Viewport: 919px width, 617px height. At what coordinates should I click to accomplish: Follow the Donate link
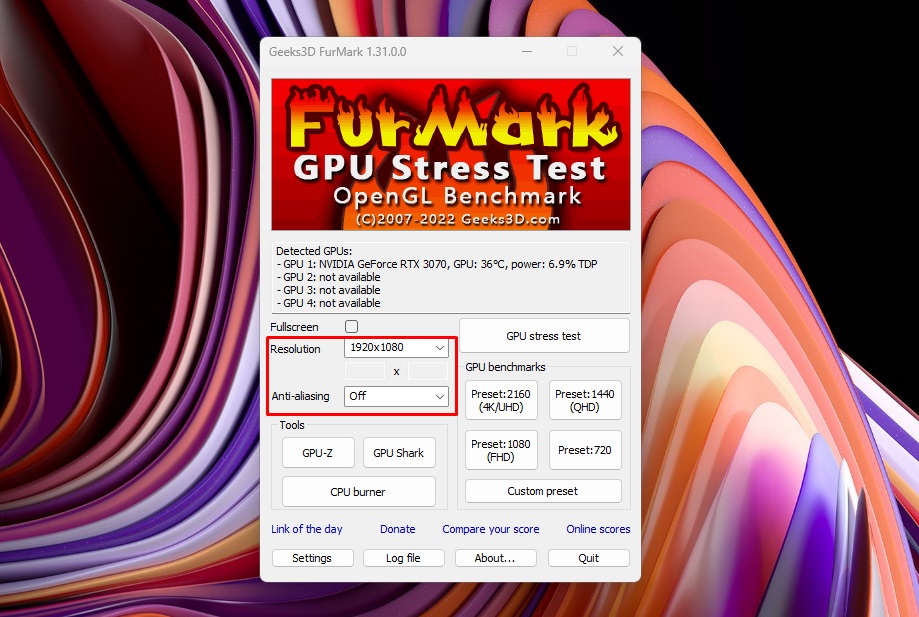(397, 529)
